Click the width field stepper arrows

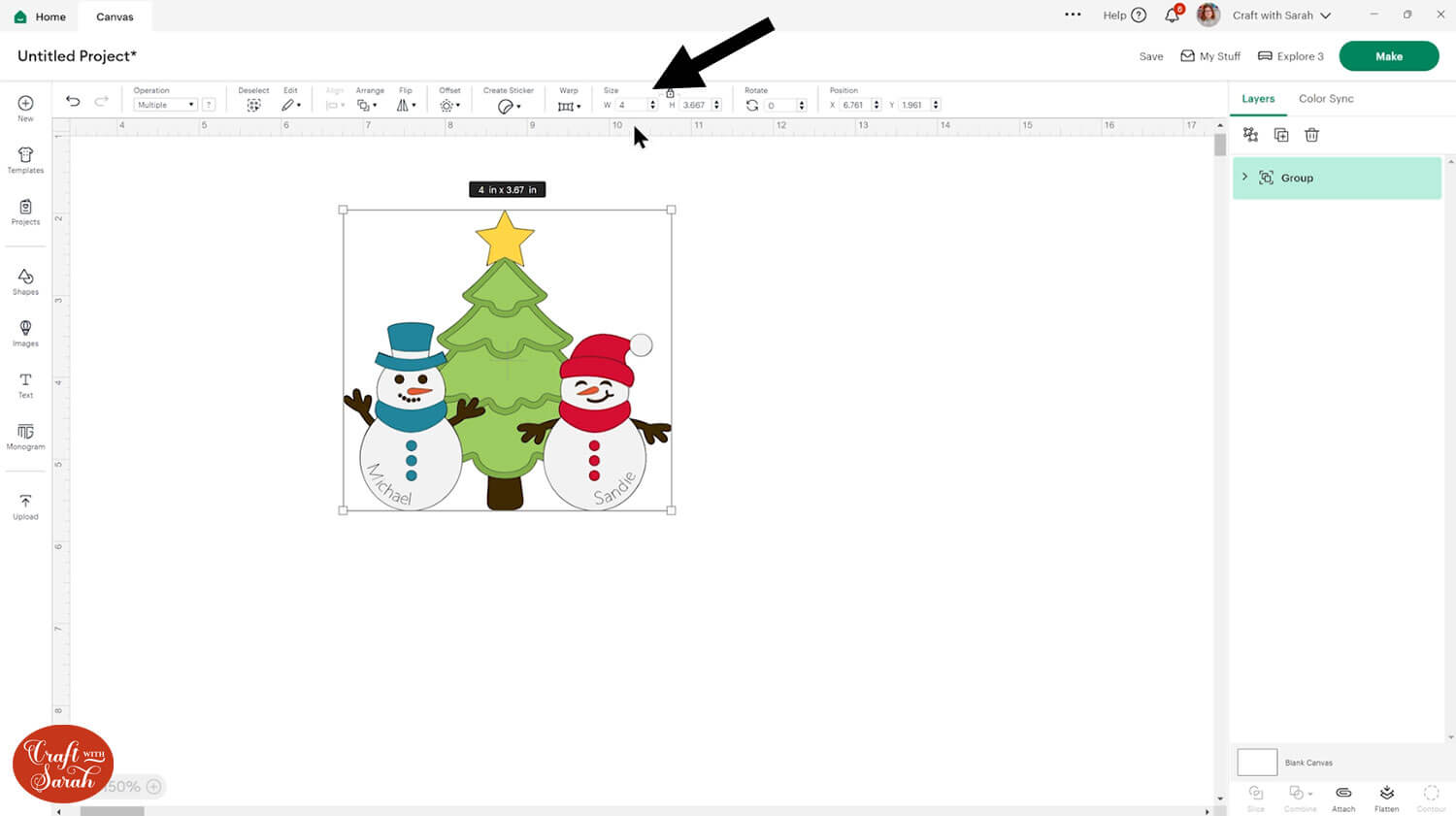tap(653, 105)
